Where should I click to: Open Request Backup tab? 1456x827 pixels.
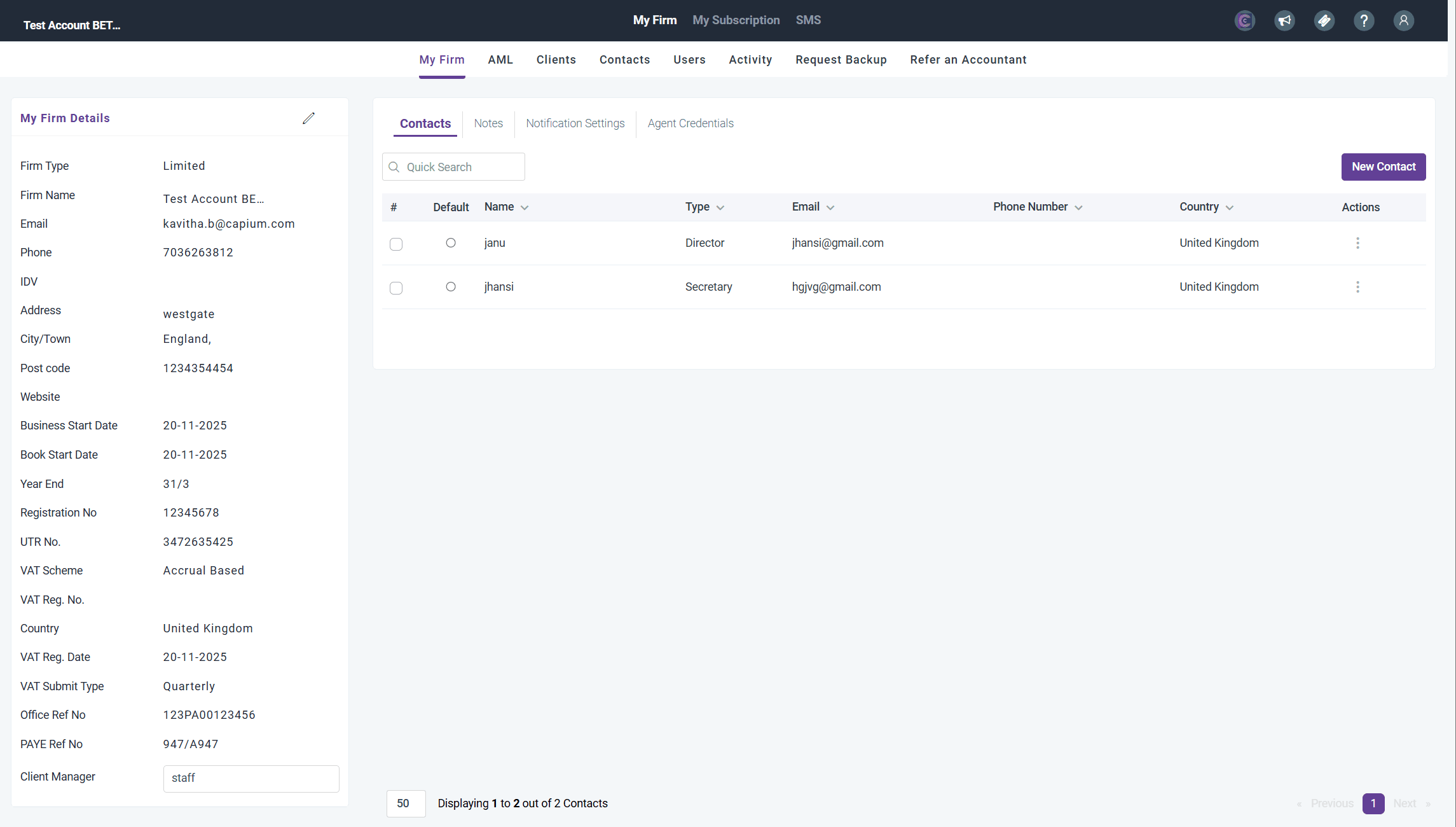[x=841, y=60]
